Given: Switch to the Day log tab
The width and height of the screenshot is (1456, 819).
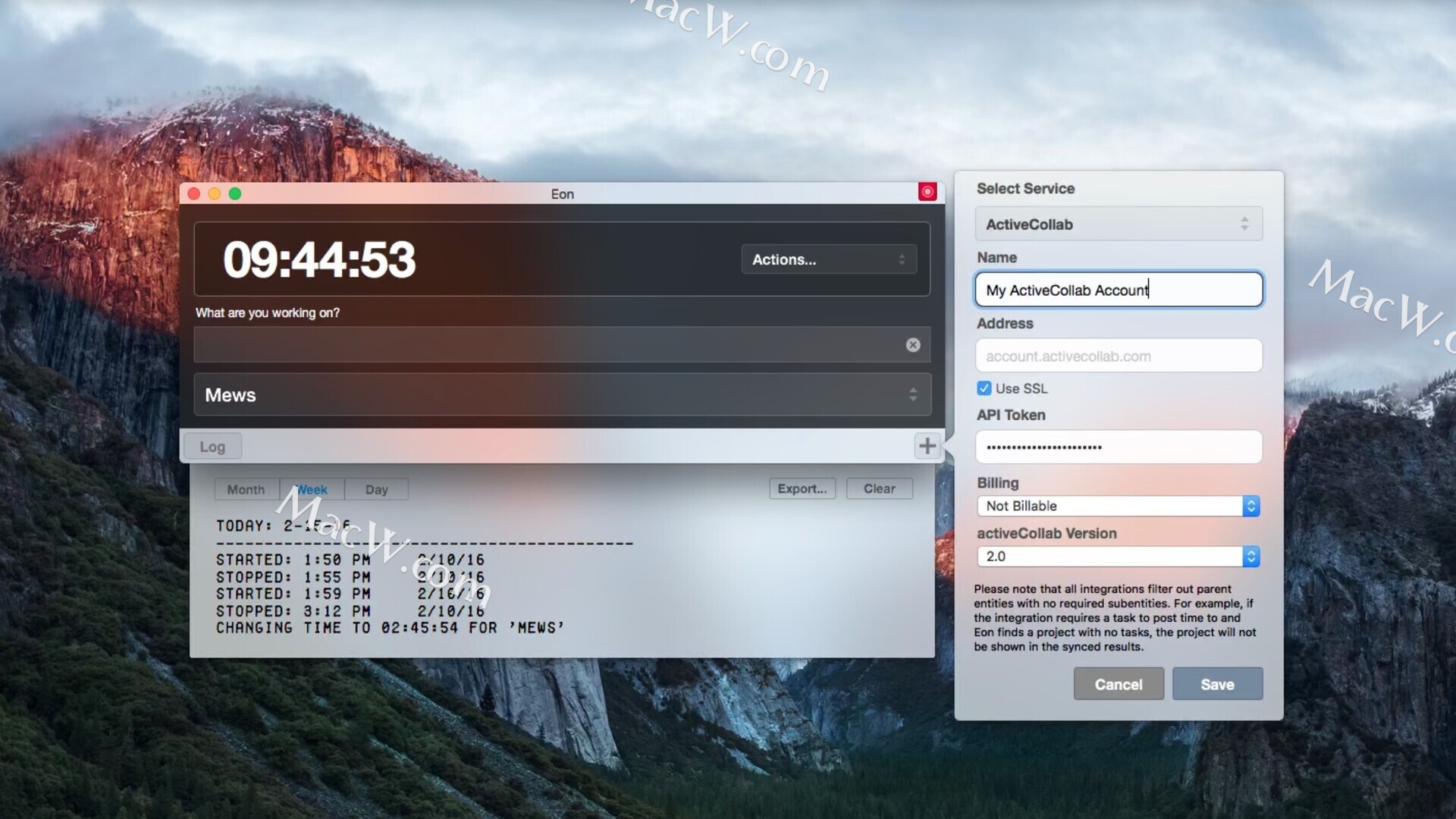Looking at the screenshot, I should pyautogui.click(x=376, y=489).
